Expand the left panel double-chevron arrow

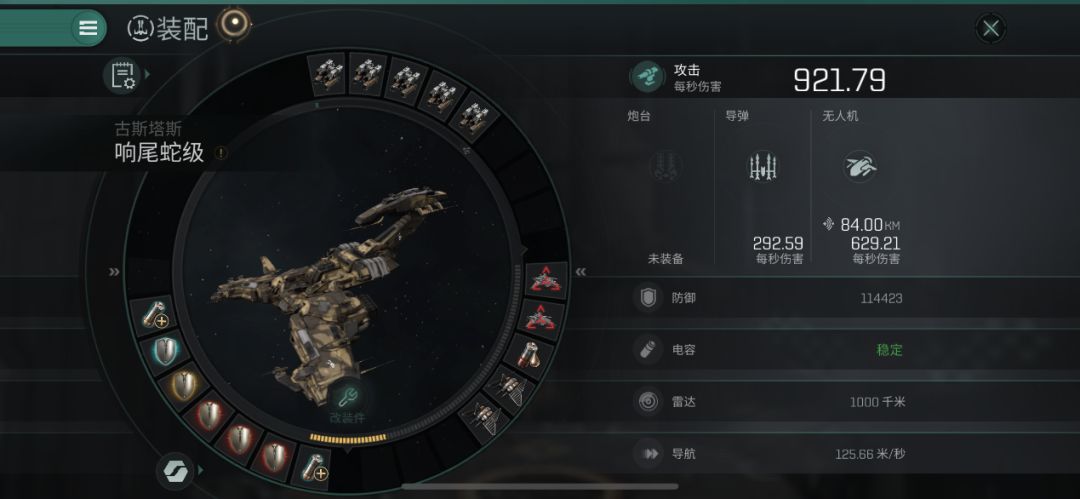pos(114,272)
